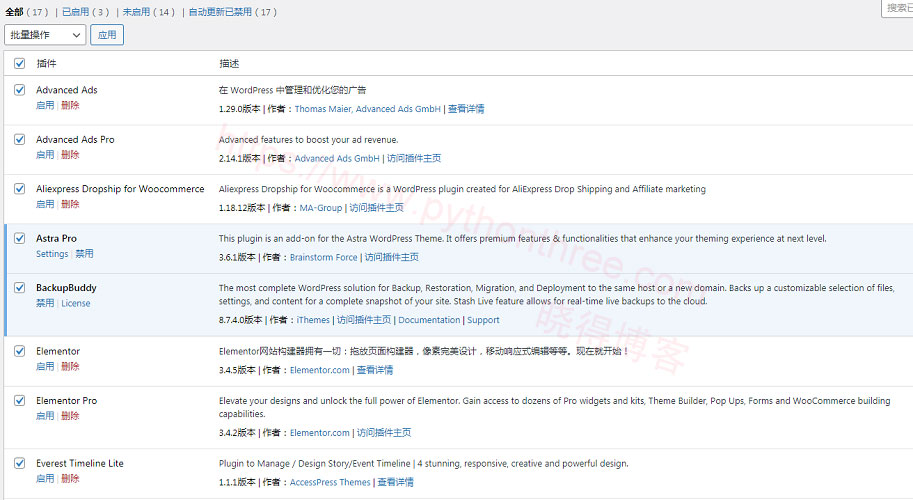
Task: Open BackupBuddy Documentation link
Action: click(x=429, y=320)
